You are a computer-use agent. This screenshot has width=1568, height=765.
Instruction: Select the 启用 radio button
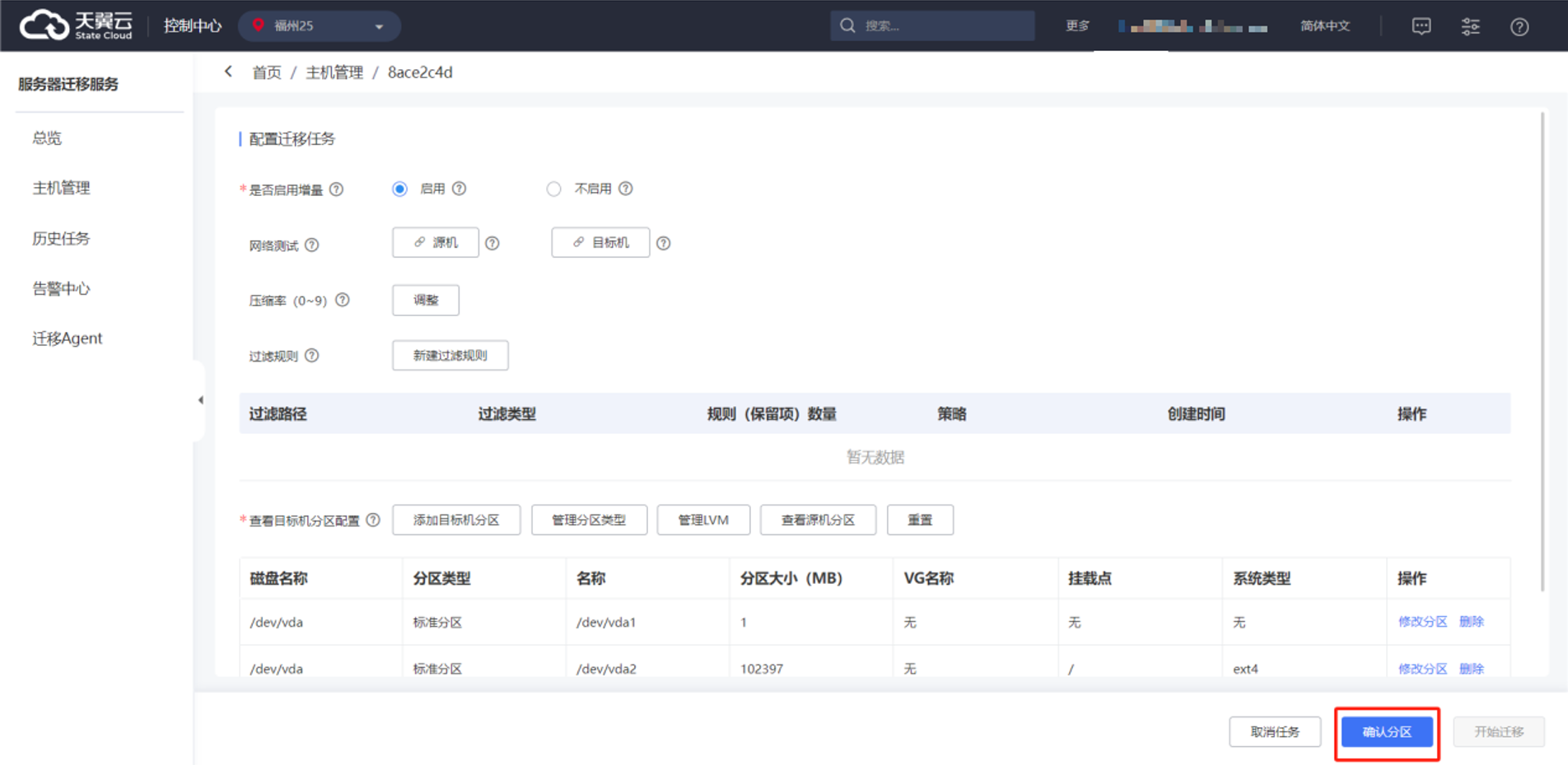tap(399, 189)
